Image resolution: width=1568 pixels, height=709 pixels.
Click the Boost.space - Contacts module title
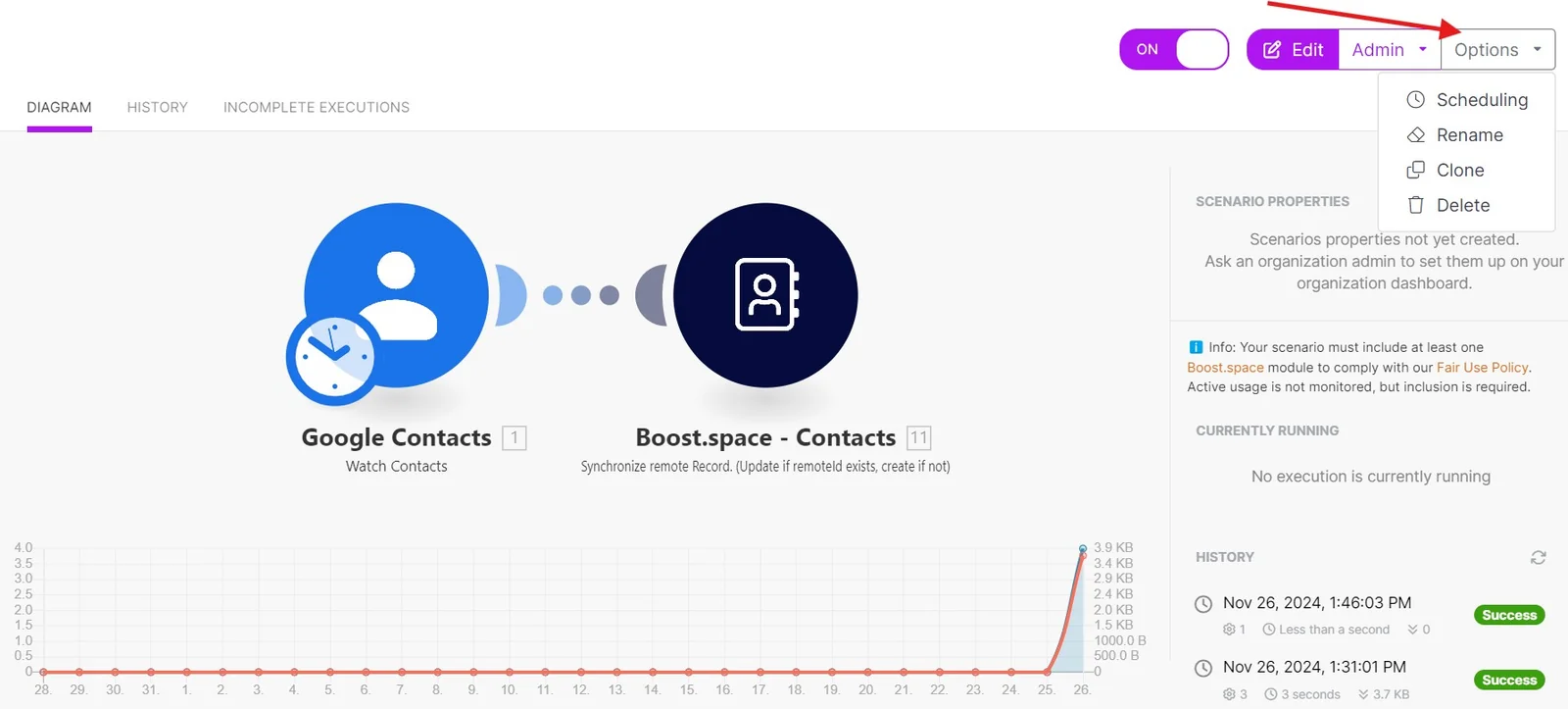765,437
